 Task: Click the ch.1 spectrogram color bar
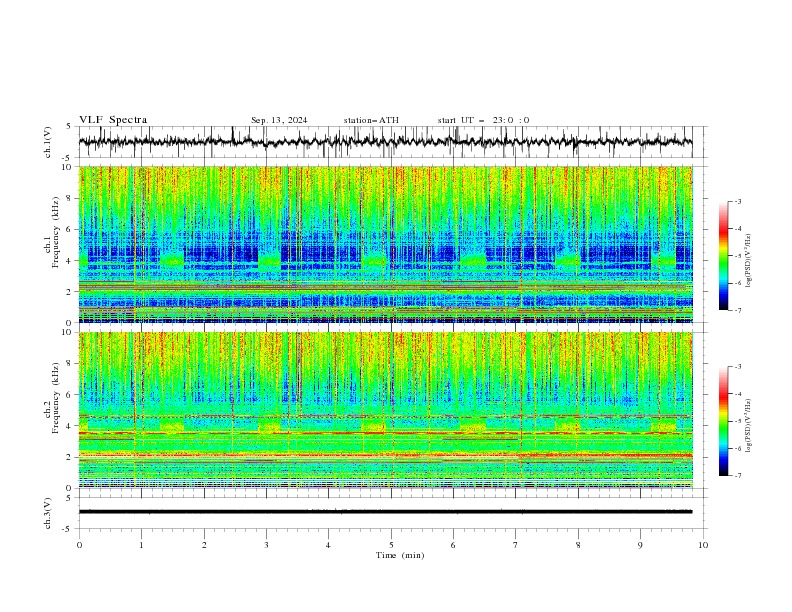click(723, 256)
